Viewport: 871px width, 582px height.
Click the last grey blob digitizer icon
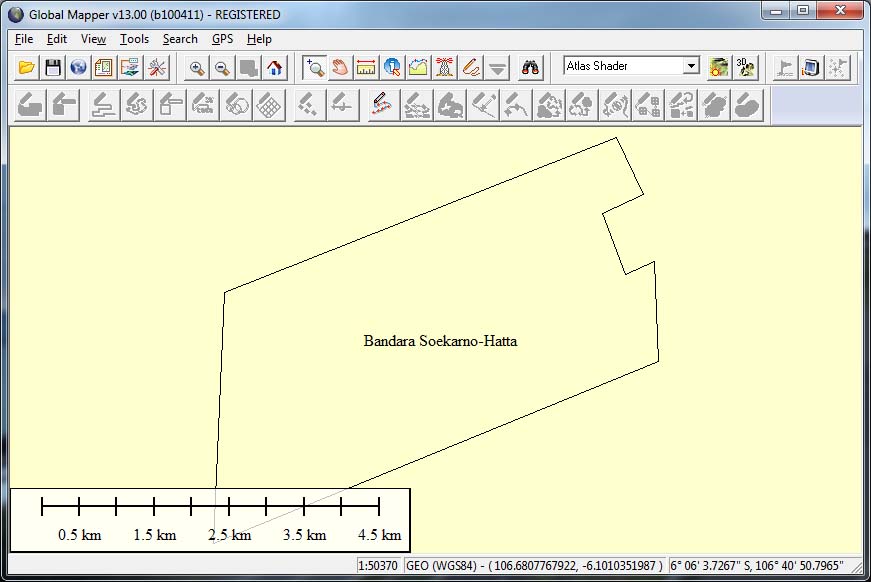click(748, 105)
